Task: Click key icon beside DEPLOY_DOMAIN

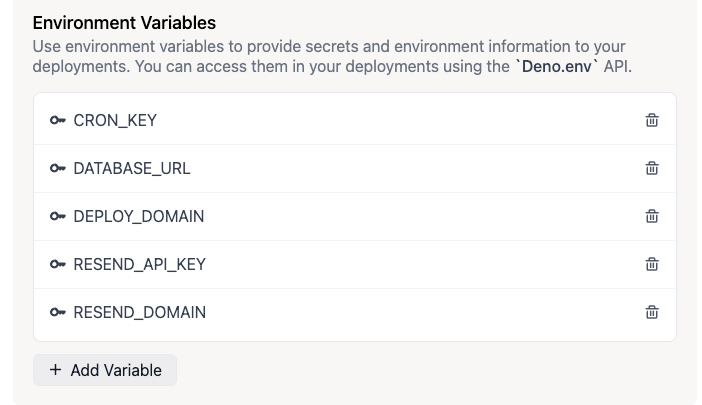Action: 58,216
